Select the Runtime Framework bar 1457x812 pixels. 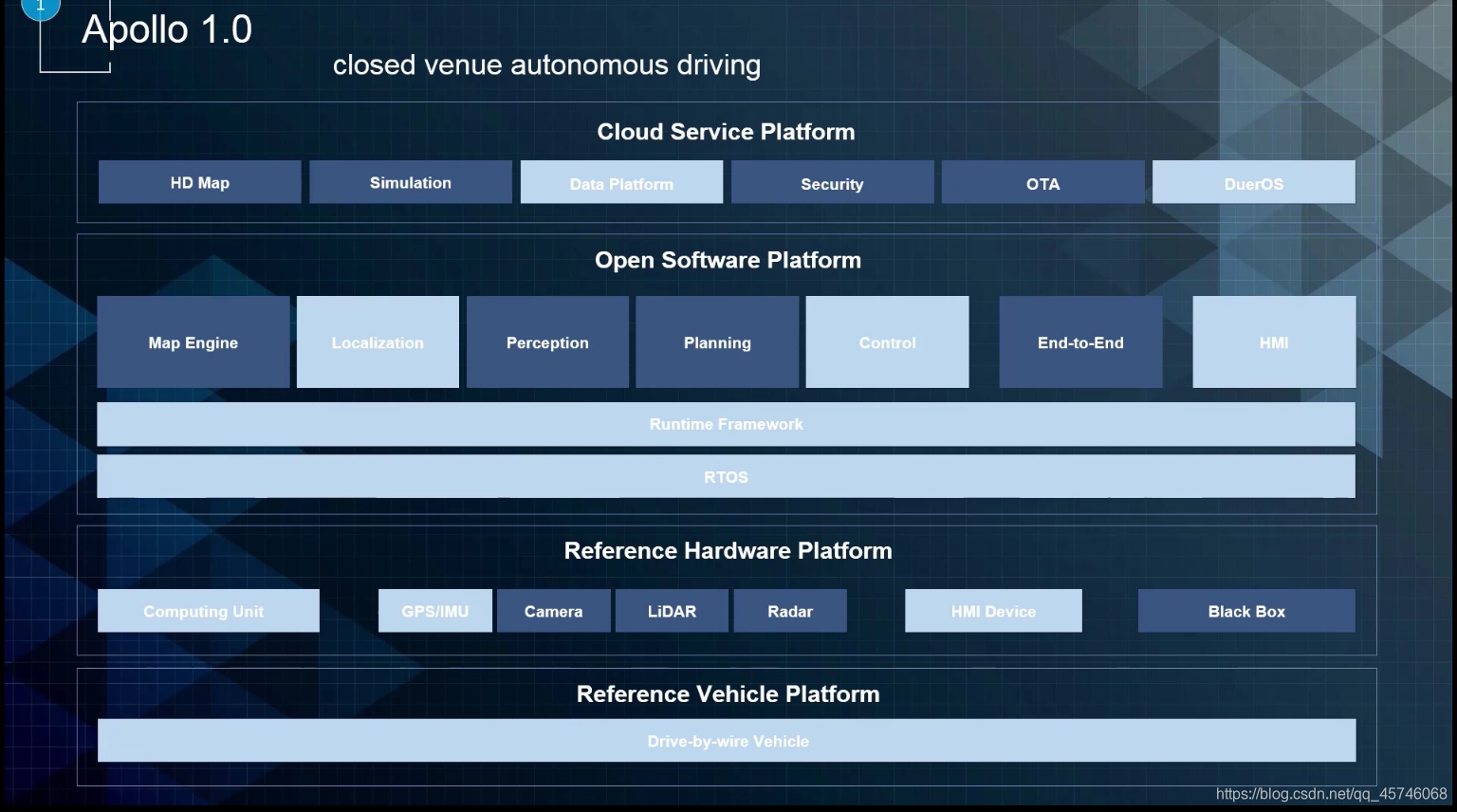[726, 424]
